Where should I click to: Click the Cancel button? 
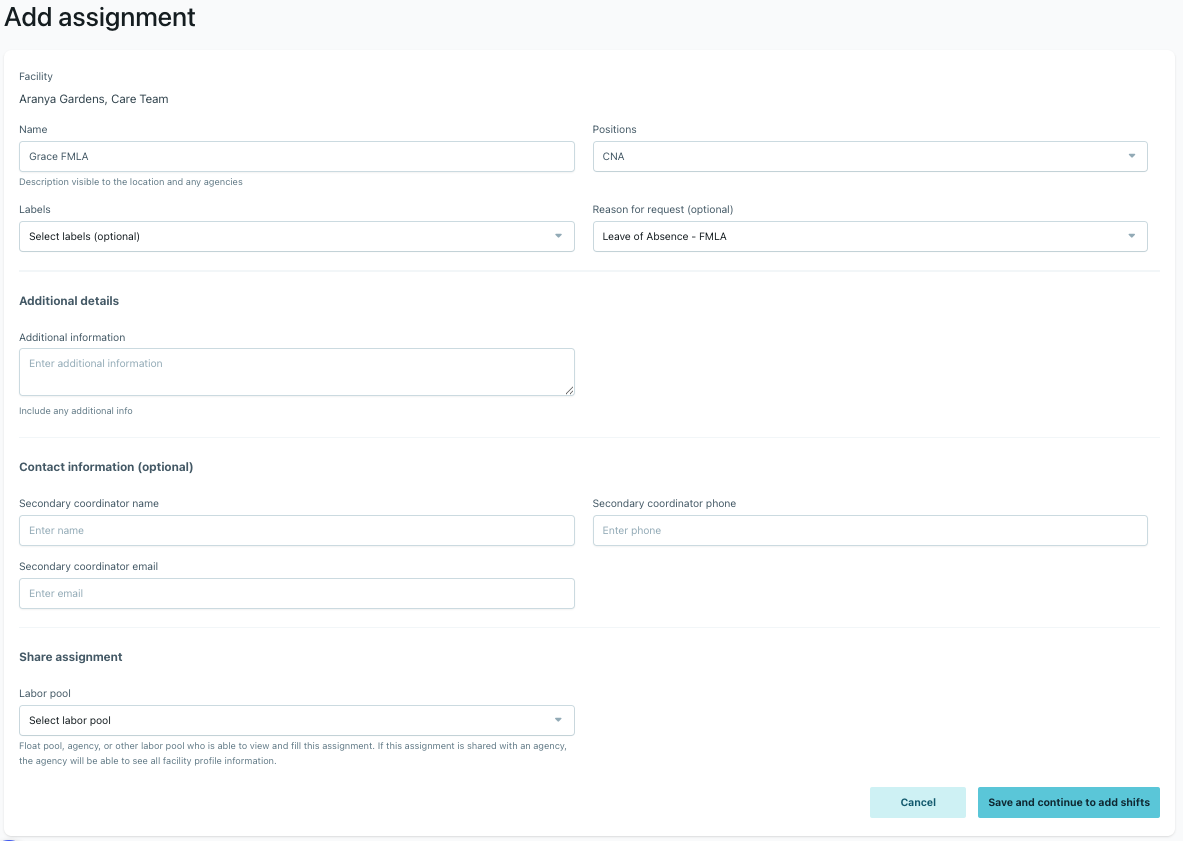pyautogui.click(x=917, y=803)
